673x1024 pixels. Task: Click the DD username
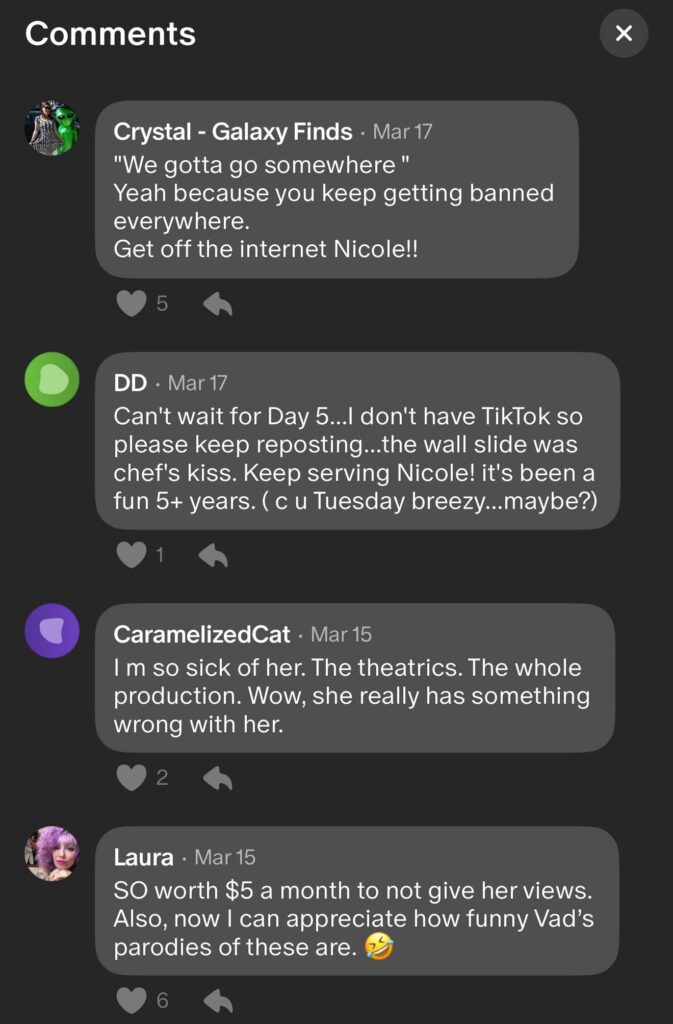click(130, 383)
